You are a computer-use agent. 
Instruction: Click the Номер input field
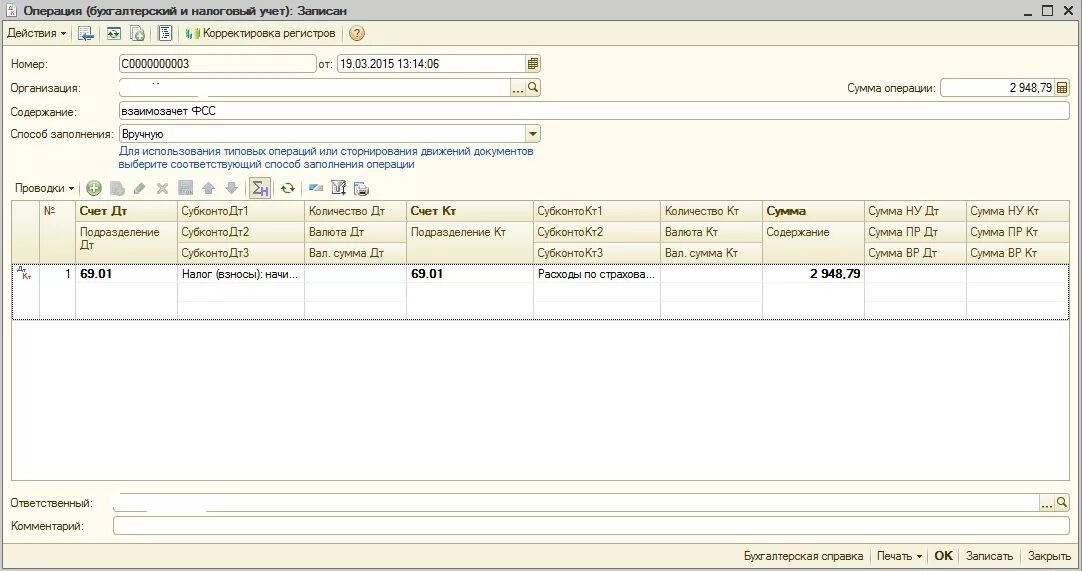[x=217, y=64]
